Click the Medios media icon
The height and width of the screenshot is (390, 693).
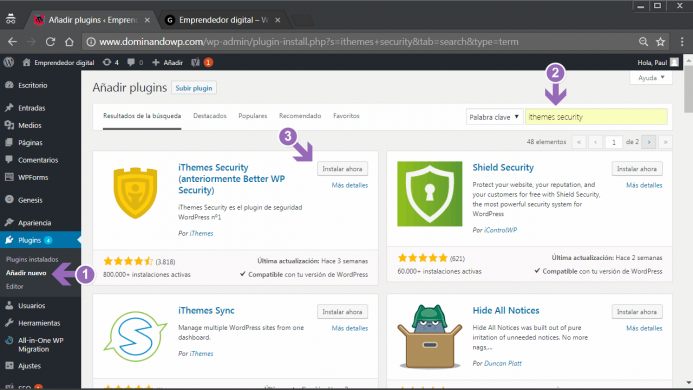point(9,125)
